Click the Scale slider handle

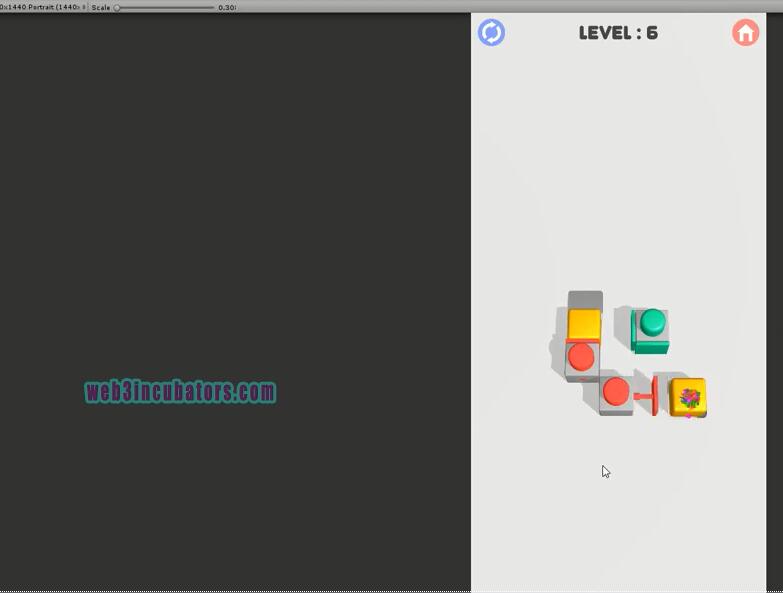[117, 7]
